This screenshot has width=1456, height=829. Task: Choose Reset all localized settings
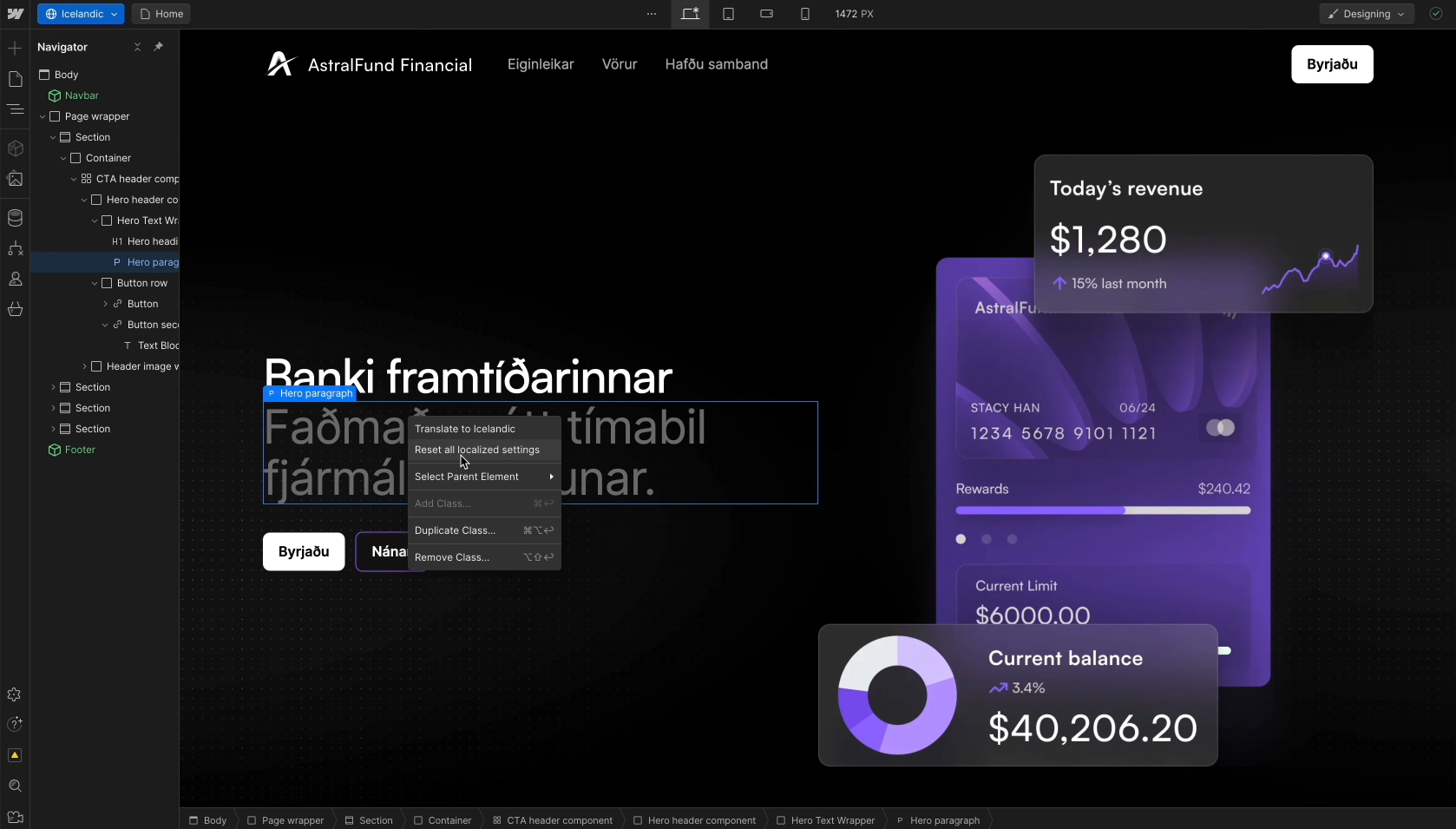(484, 450)
